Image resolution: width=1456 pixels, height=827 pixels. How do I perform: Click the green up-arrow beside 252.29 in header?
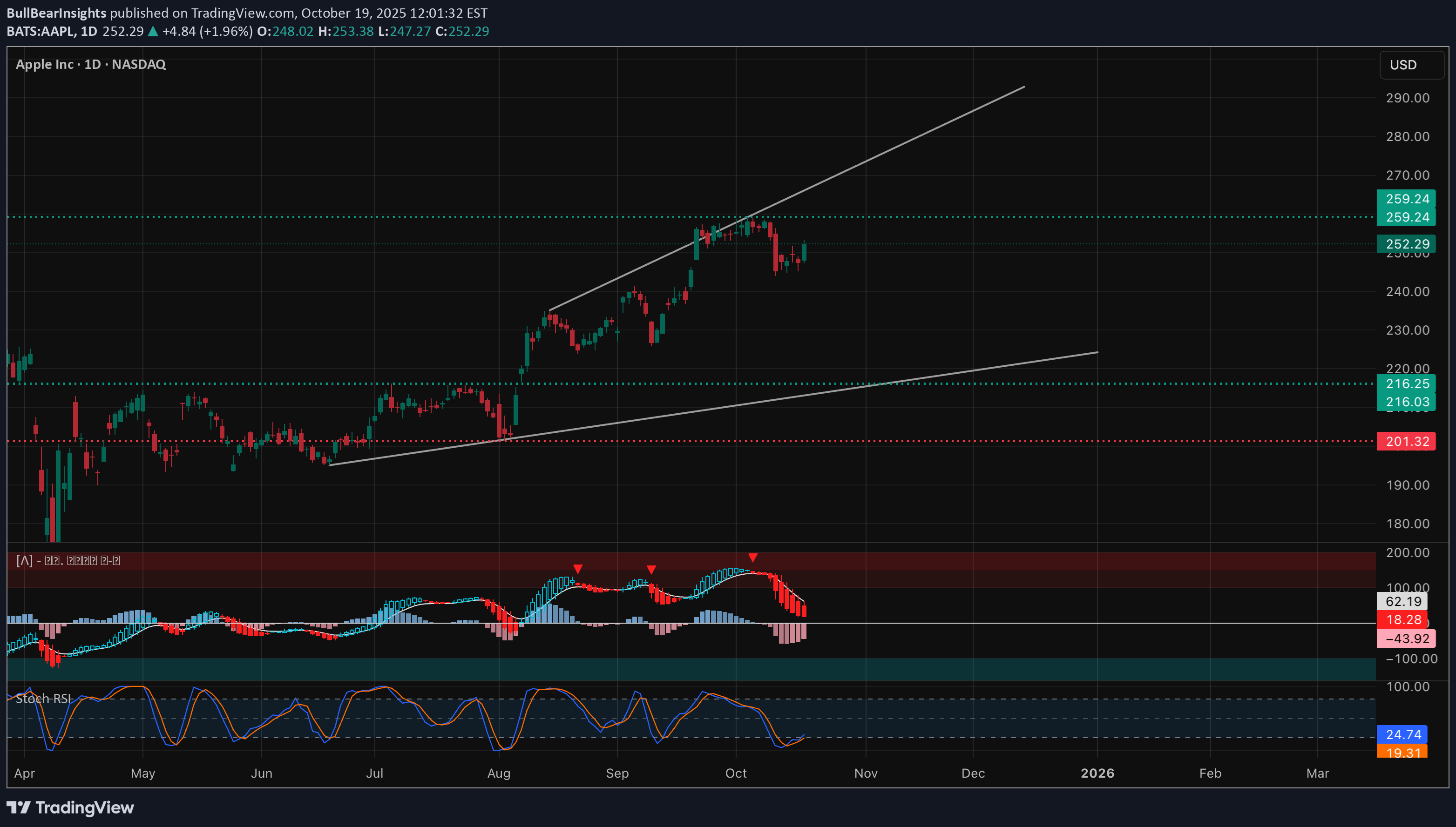click(x=153, y=32)
